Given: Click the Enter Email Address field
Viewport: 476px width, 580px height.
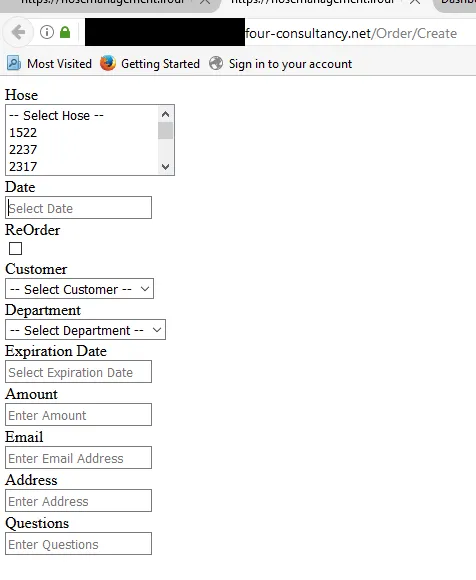Looking at the screenshot, I should tap(78, 458).
